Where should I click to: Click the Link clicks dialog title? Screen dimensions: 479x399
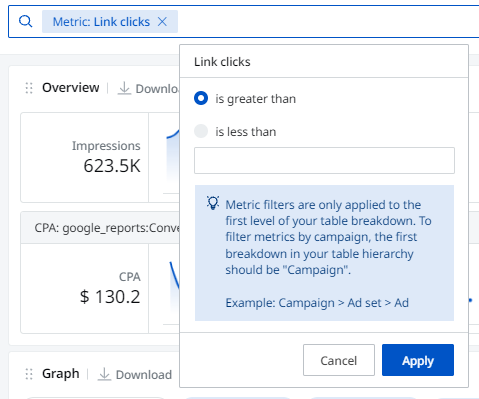pos(222,62)
